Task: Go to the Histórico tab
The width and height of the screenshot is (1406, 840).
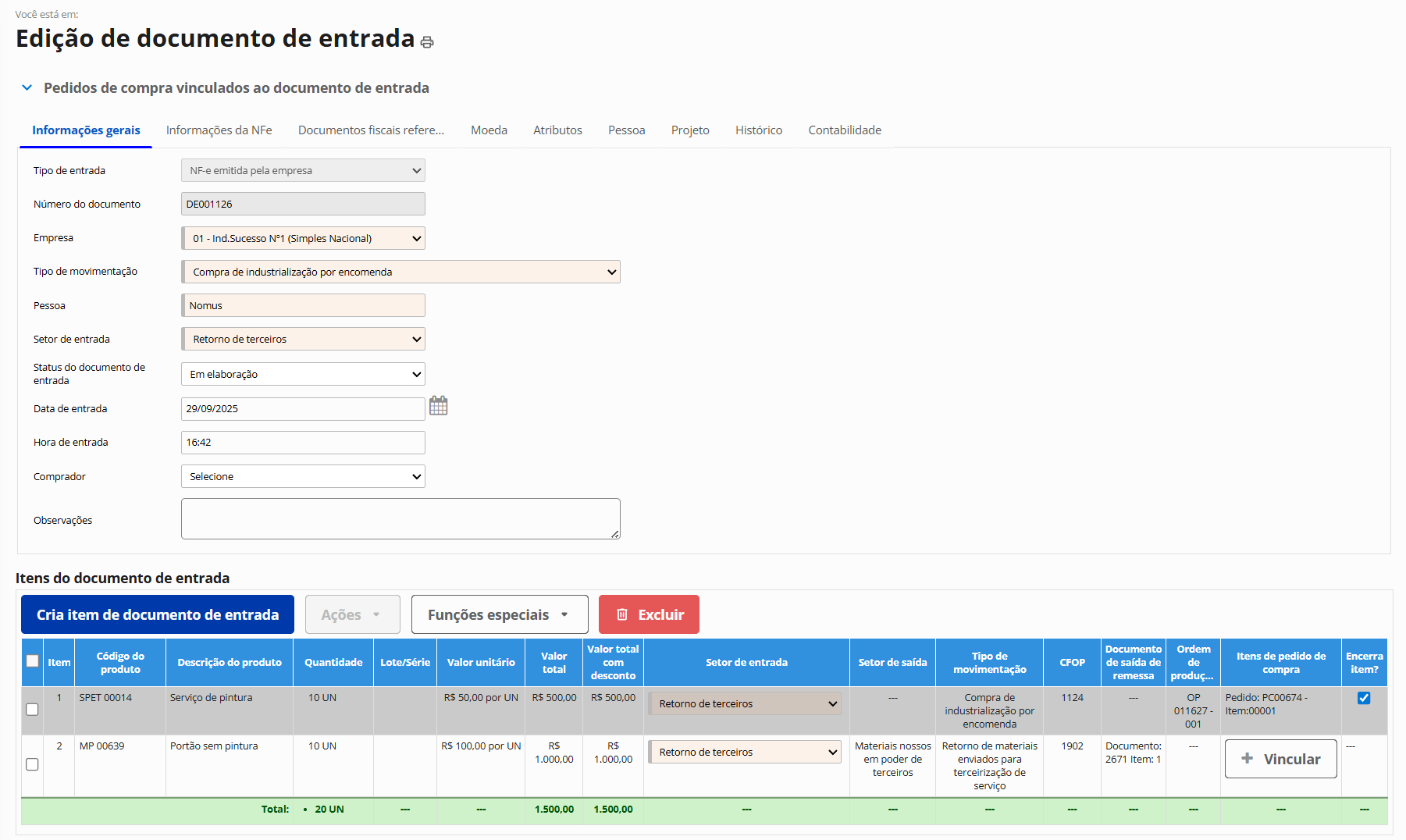Action: tap(758, 130)
